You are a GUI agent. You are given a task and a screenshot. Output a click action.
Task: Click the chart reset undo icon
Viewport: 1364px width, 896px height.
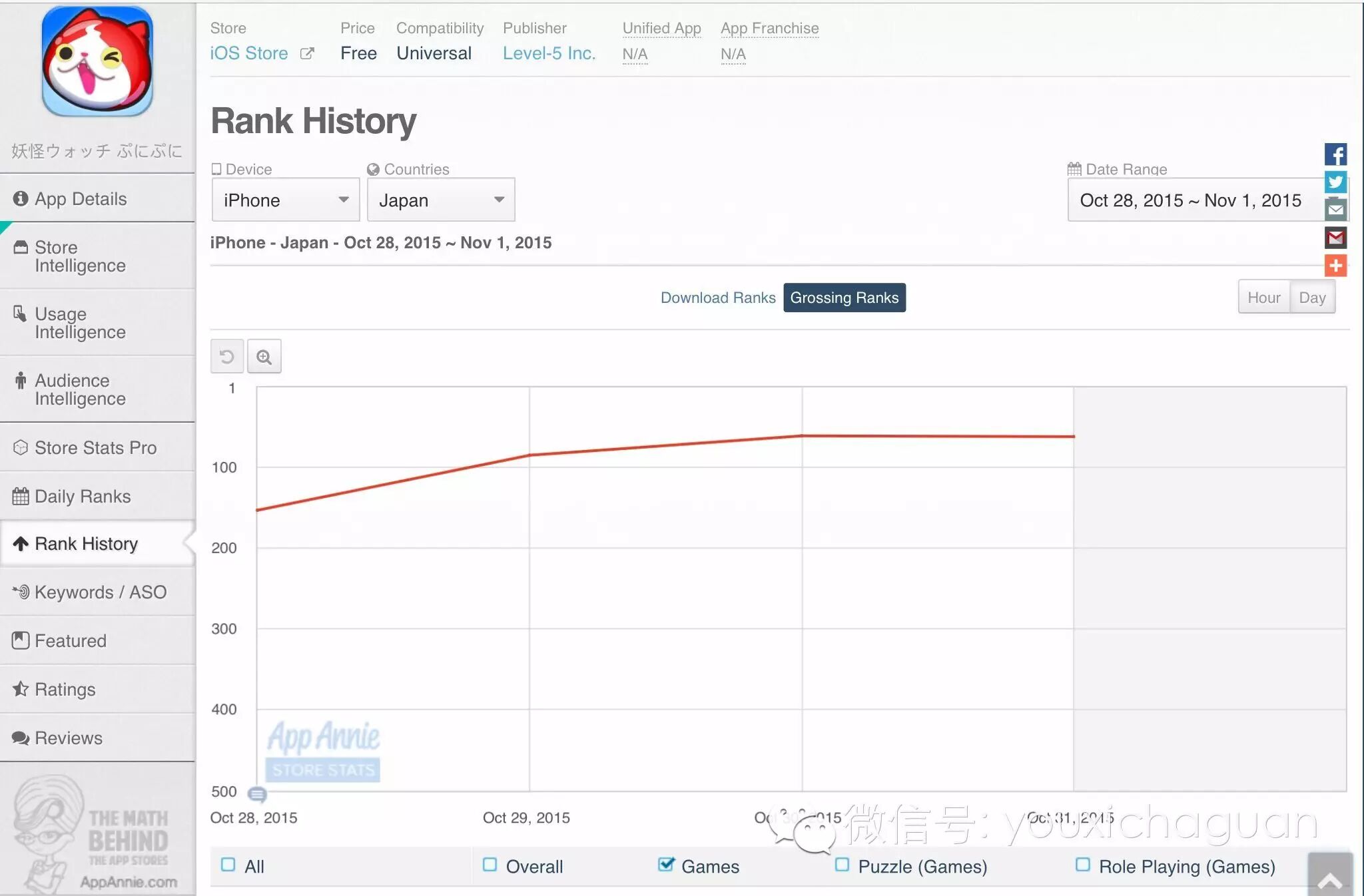pyautogui.click(x=226, y=357)
